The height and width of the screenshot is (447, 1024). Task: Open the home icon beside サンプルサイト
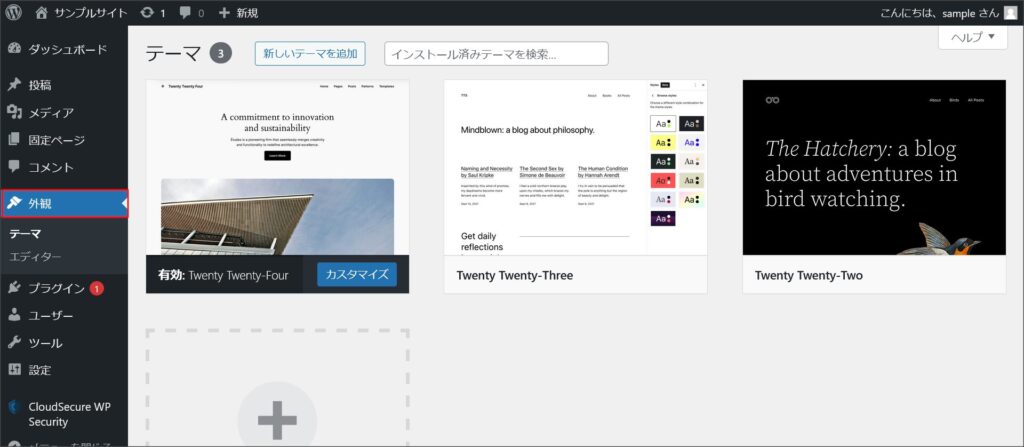pyautogui.click(x=42, y=12)
